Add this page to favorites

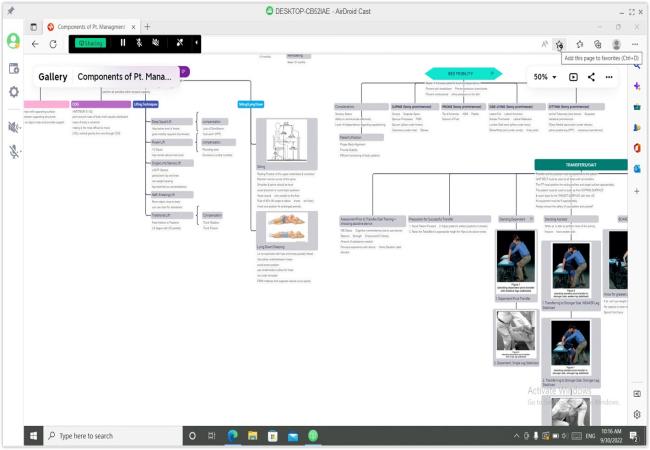tap(560, 44)
